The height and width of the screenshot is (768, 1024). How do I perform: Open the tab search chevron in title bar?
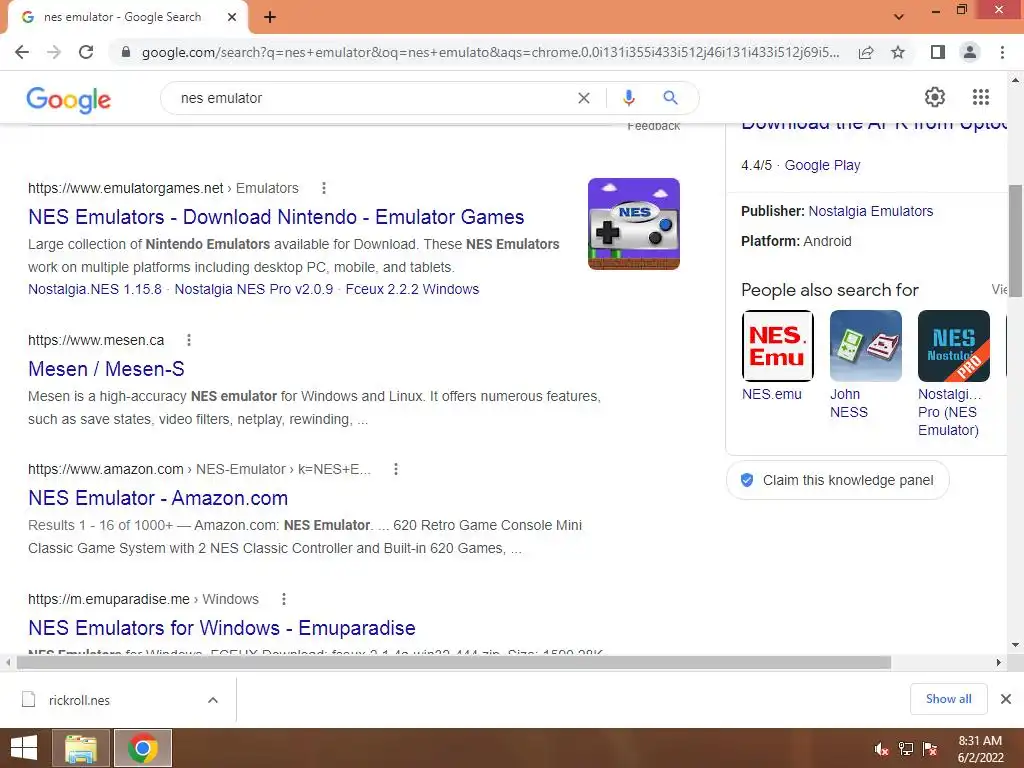click(x=899, y=16)
